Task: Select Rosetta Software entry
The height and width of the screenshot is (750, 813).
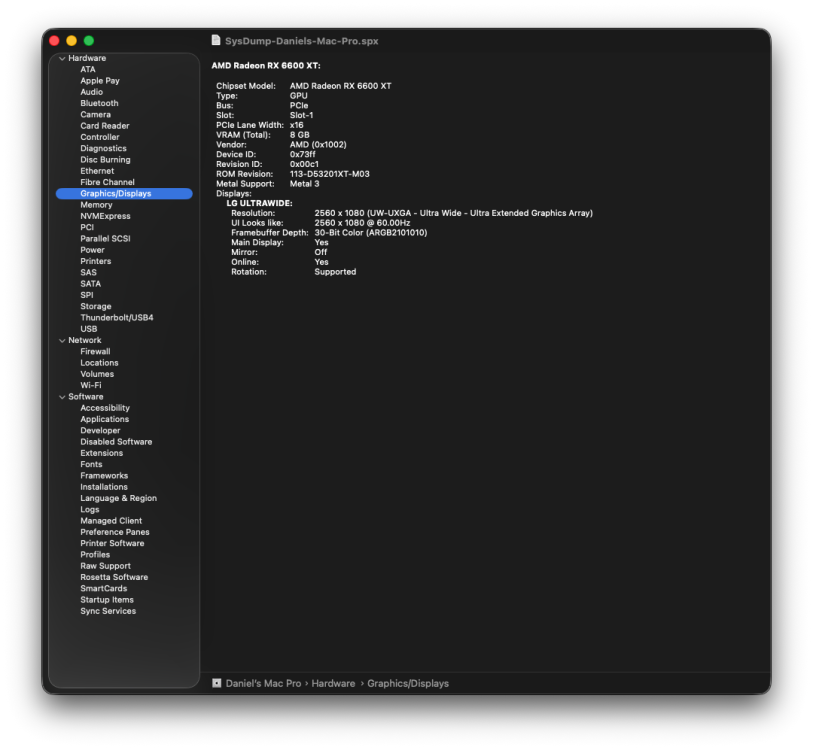Action: 114,577
